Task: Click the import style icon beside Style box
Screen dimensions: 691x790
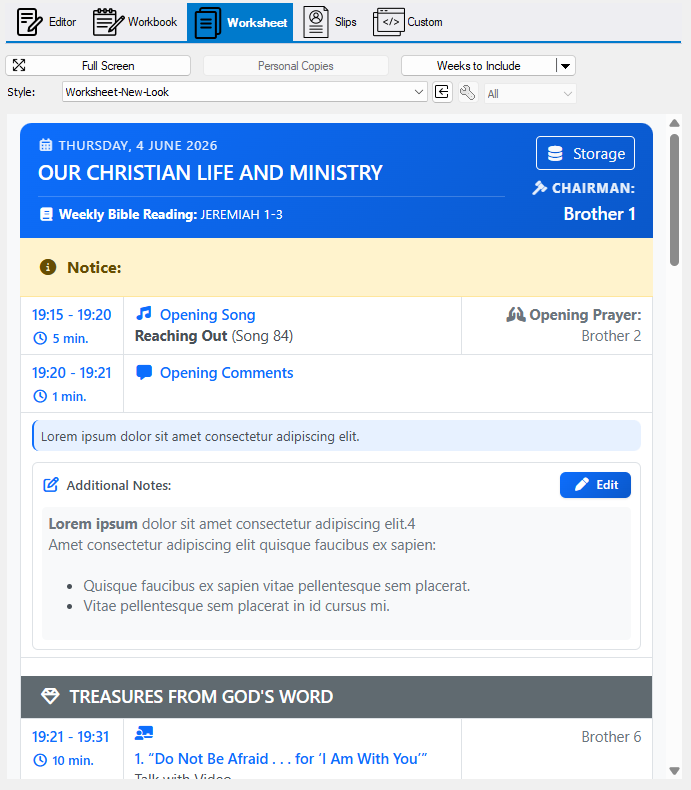Action: click(x=442, y=93)
